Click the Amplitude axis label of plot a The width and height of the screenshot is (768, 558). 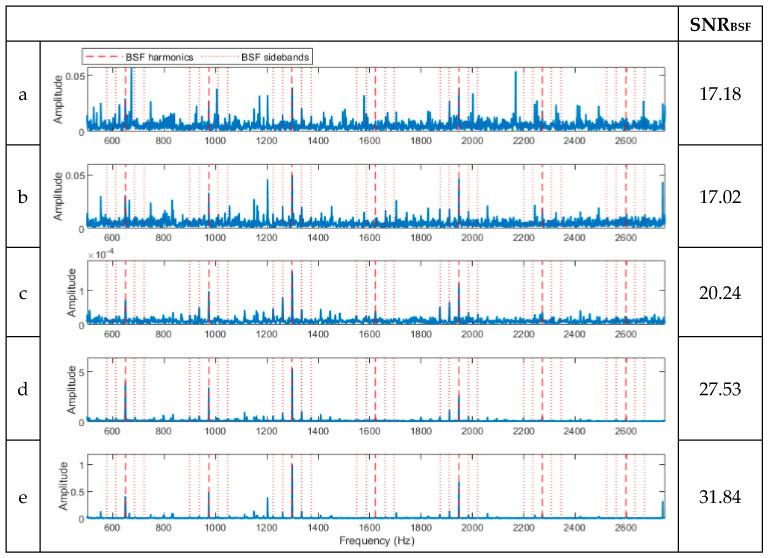click(58, 99)
